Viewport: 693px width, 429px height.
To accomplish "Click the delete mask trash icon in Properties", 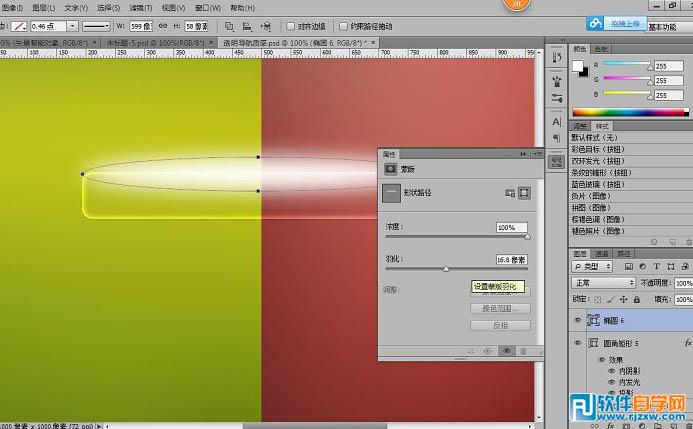I will [523, 351].
